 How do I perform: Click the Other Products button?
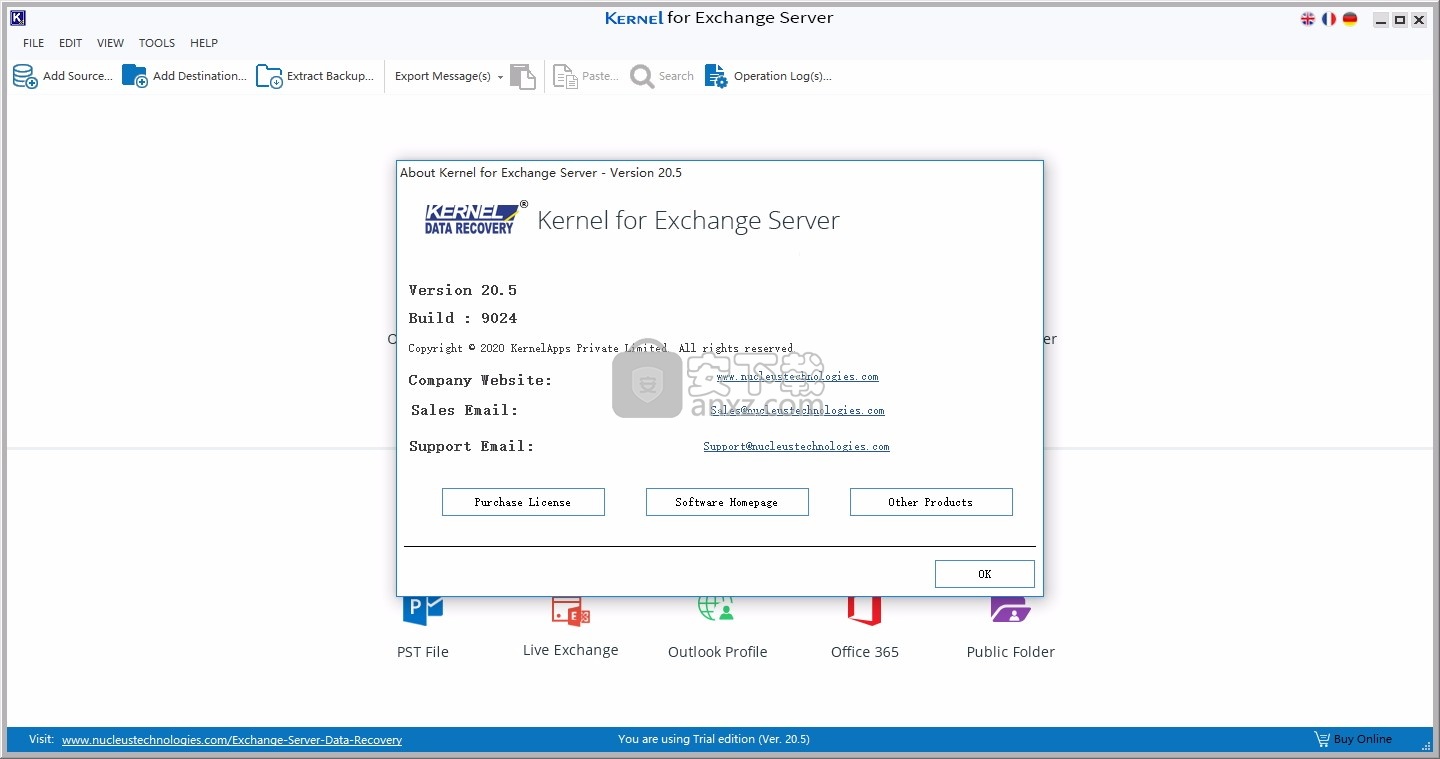click(931, 502)
